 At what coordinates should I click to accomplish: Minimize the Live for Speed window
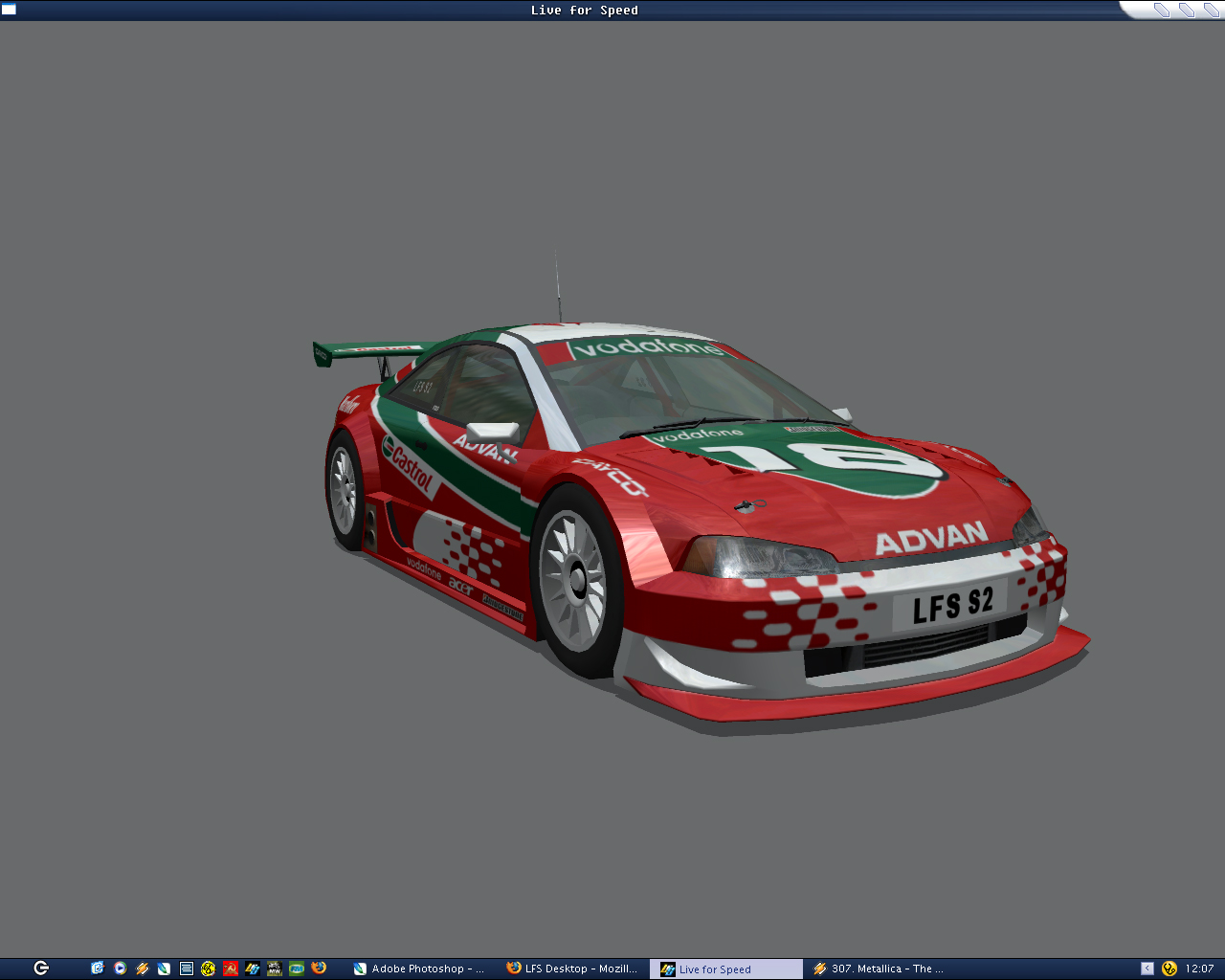[x=1162, y=10]
